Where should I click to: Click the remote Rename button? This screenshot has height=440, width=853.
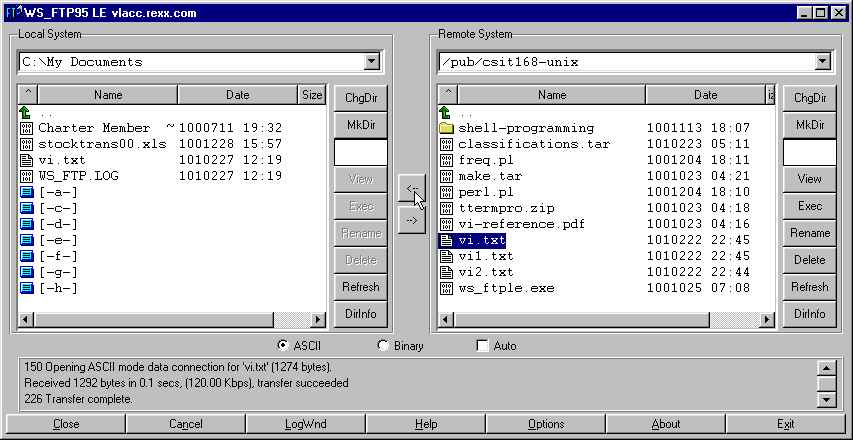pyautogui.click(x=809, y=233)
